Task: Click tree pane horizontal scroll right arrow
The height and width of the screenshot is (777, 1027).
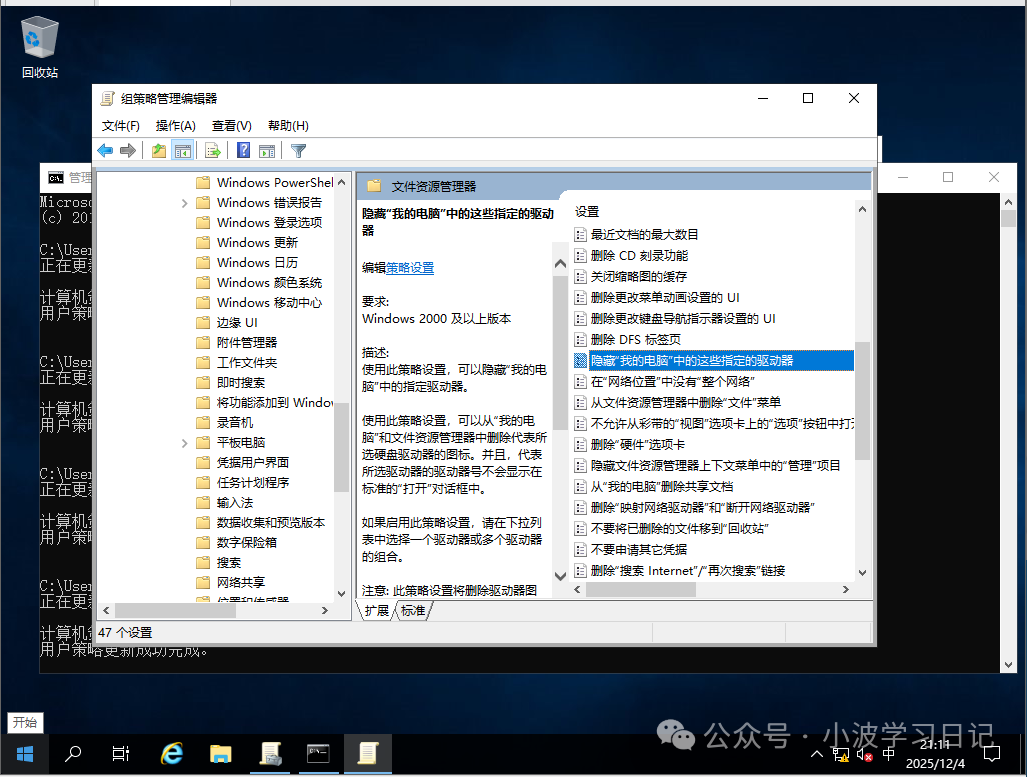Action: tap(325, 610)
